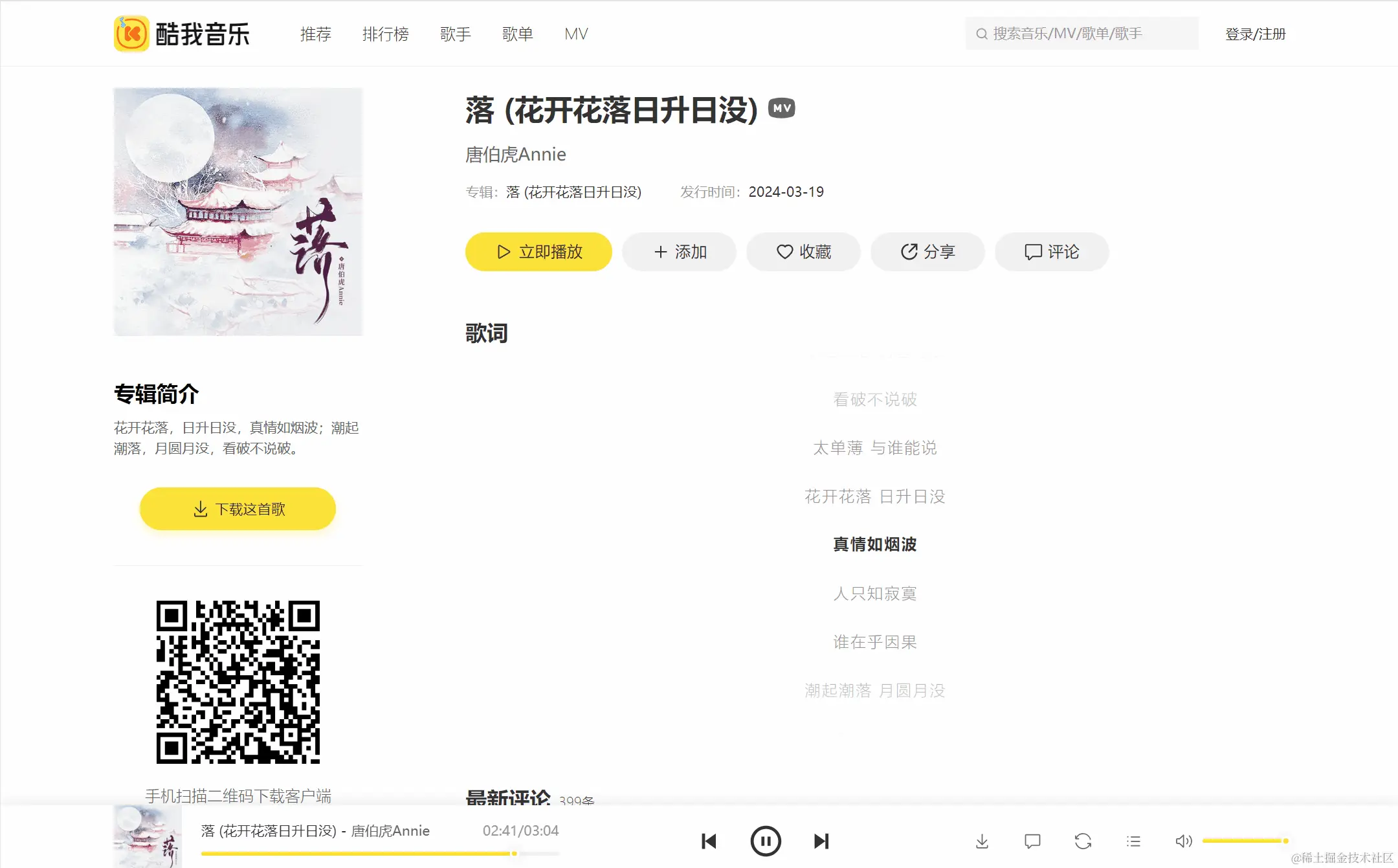Skip to the next track
Image resolution: width=1398 pixels, height=868 pixels.
click(821, 841)
